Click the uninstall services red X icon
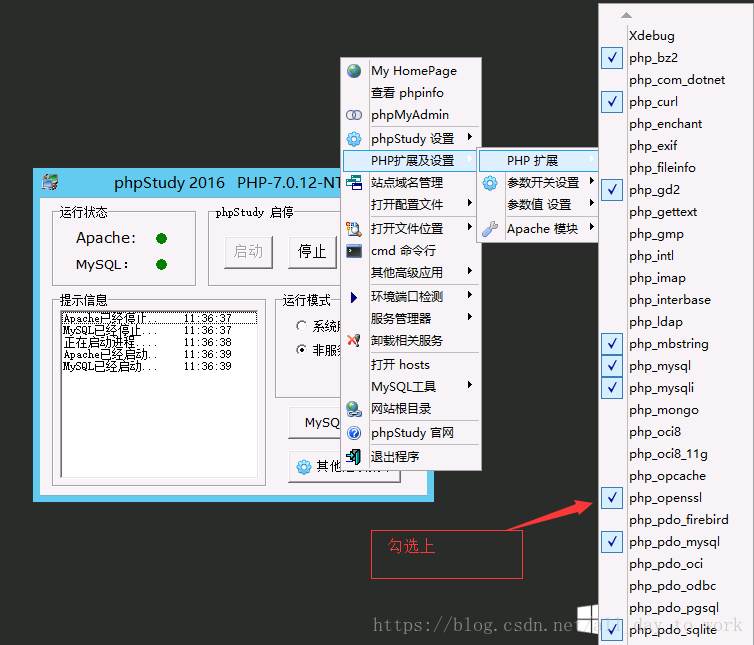This screenshot has width=754, height=645. tap(354, 341)
